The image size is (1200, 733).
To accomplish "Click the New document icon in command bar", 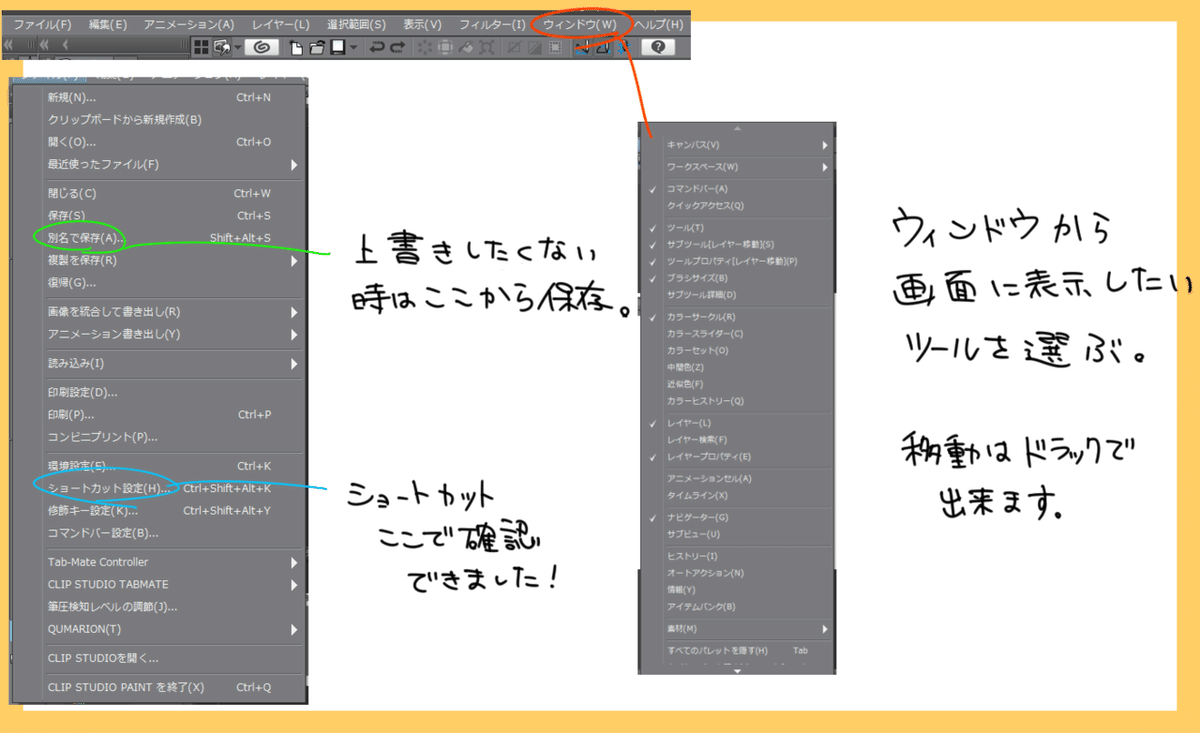I will pos(297,46).
